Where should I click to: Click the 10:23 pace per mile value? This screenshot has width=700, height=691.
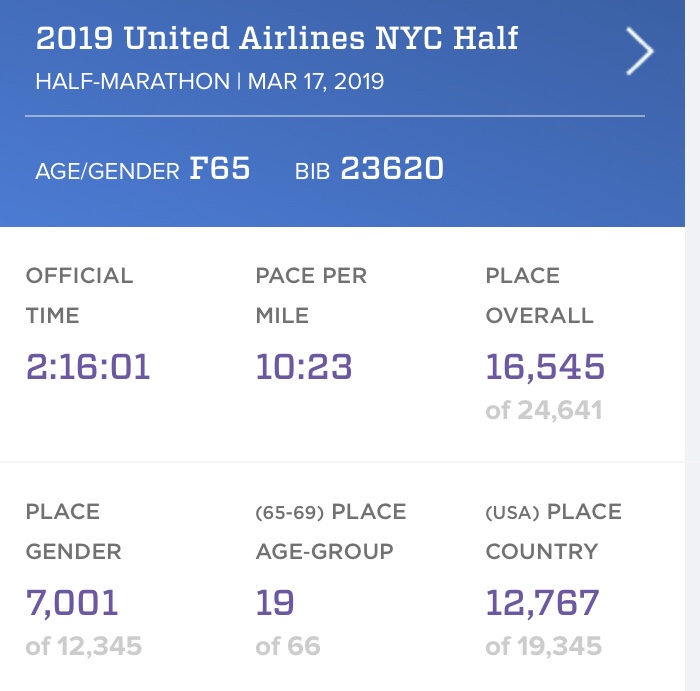(304, 367)
